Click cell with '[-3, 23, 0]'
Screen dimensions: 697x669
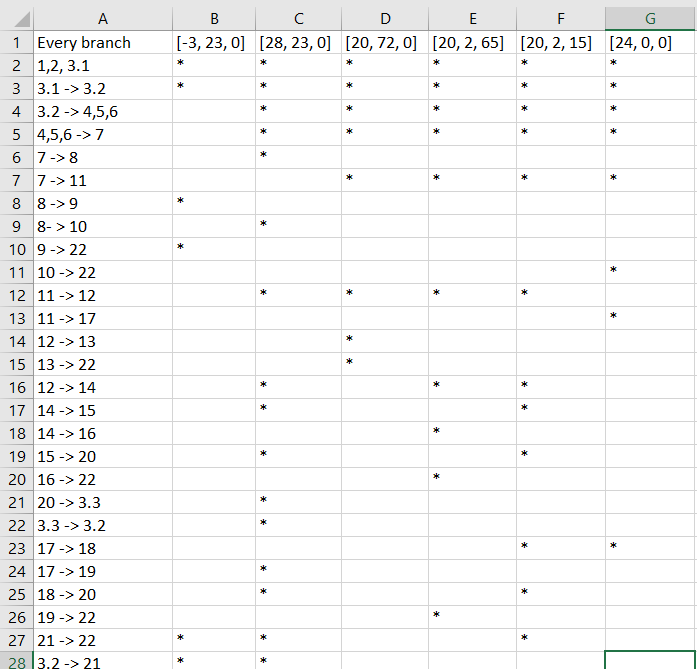tap(214, 43)
